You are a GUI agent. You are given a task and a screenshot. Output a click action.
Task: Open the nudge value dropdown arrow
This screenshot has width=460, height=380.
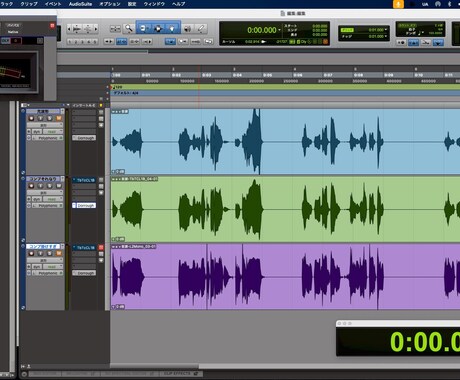(386, 36)
